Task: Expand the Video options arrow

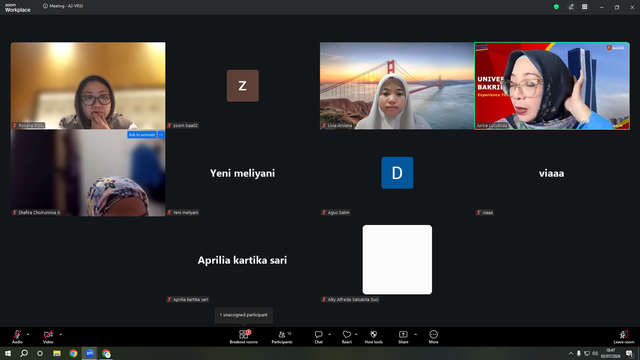Action: coord(60,334)
